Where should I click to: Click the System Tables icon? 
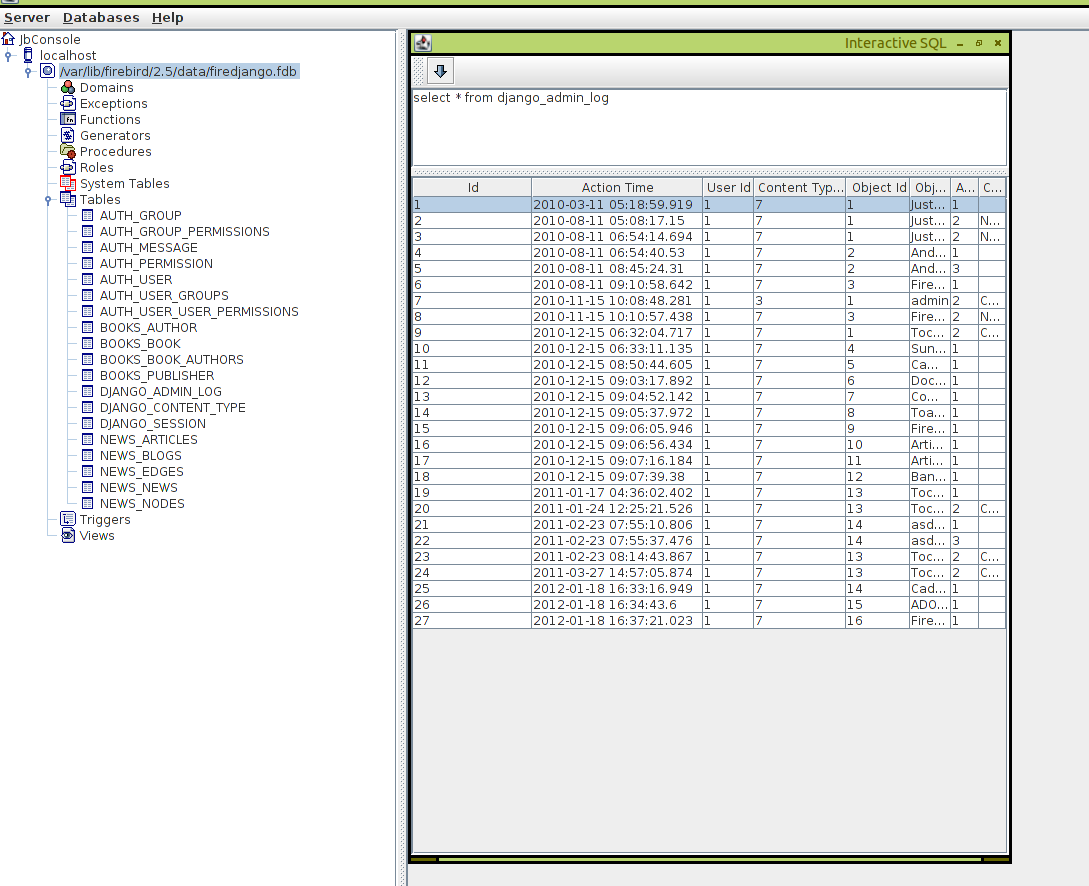tap(68, 184)
